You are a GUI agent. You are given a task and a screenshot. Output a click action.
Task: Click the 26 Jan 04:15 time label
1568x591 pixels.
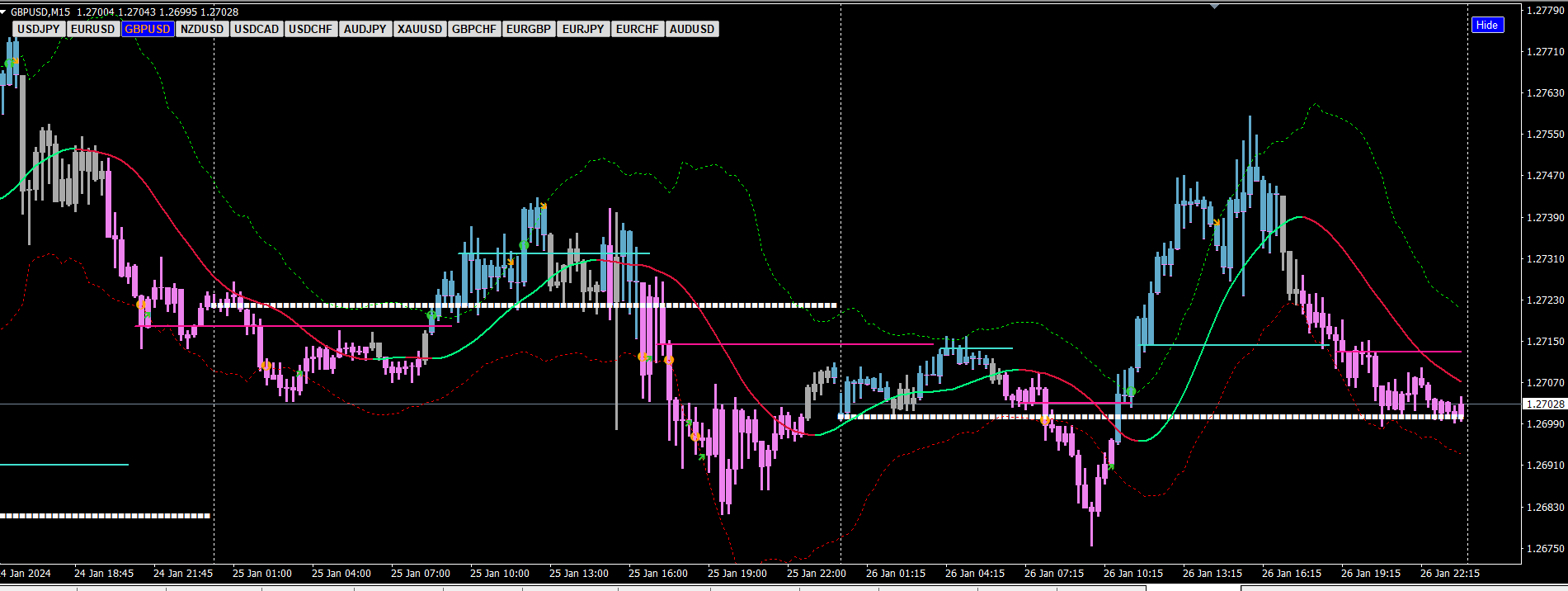[x=975, y=573]
